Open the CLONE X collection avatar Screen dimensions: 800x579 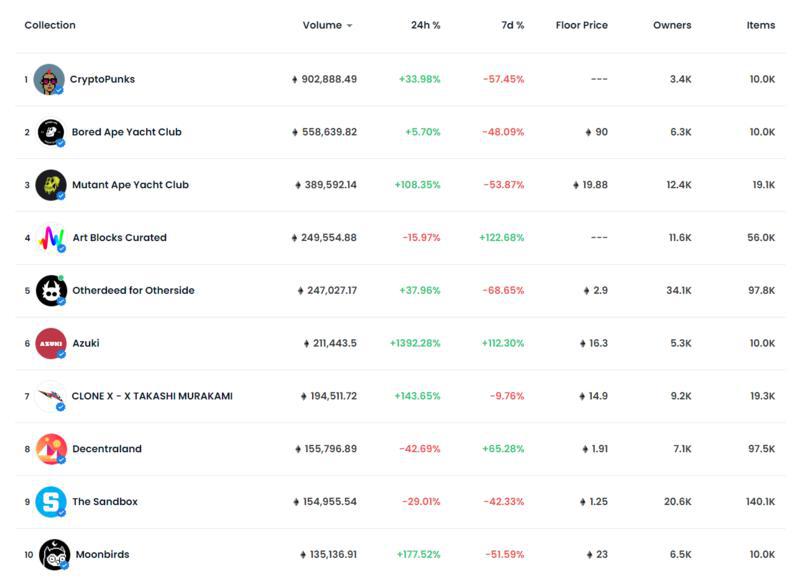(51, 396)
